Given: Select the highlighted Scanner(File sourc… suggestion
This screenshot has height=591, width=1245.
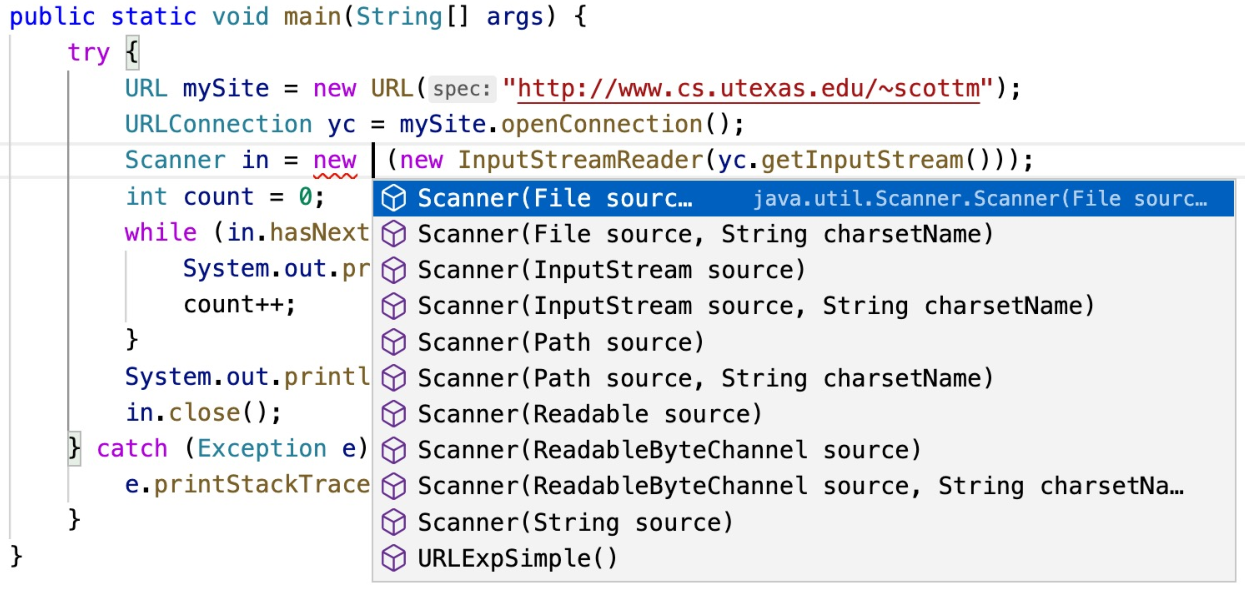Looking at the screenshot, I should point(804,198).
